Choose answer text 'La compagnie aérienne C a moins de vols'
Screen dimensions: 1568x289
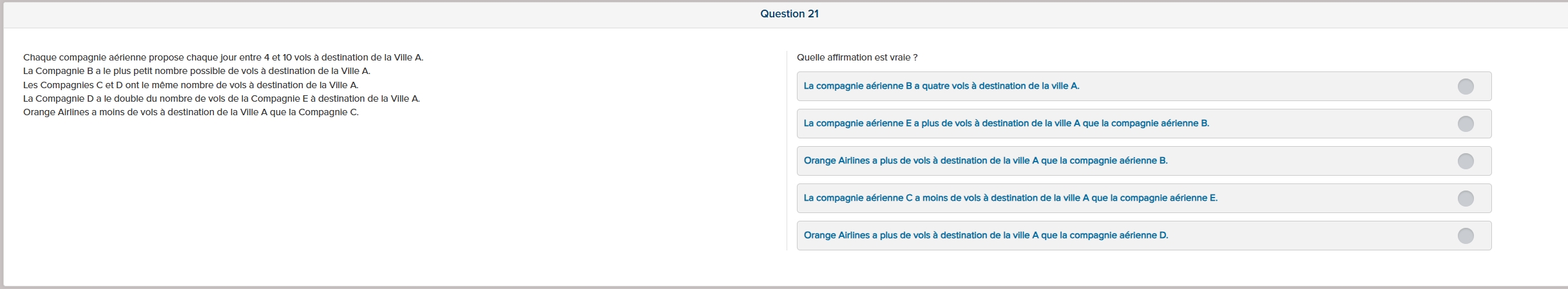[x=1010, y=198]
